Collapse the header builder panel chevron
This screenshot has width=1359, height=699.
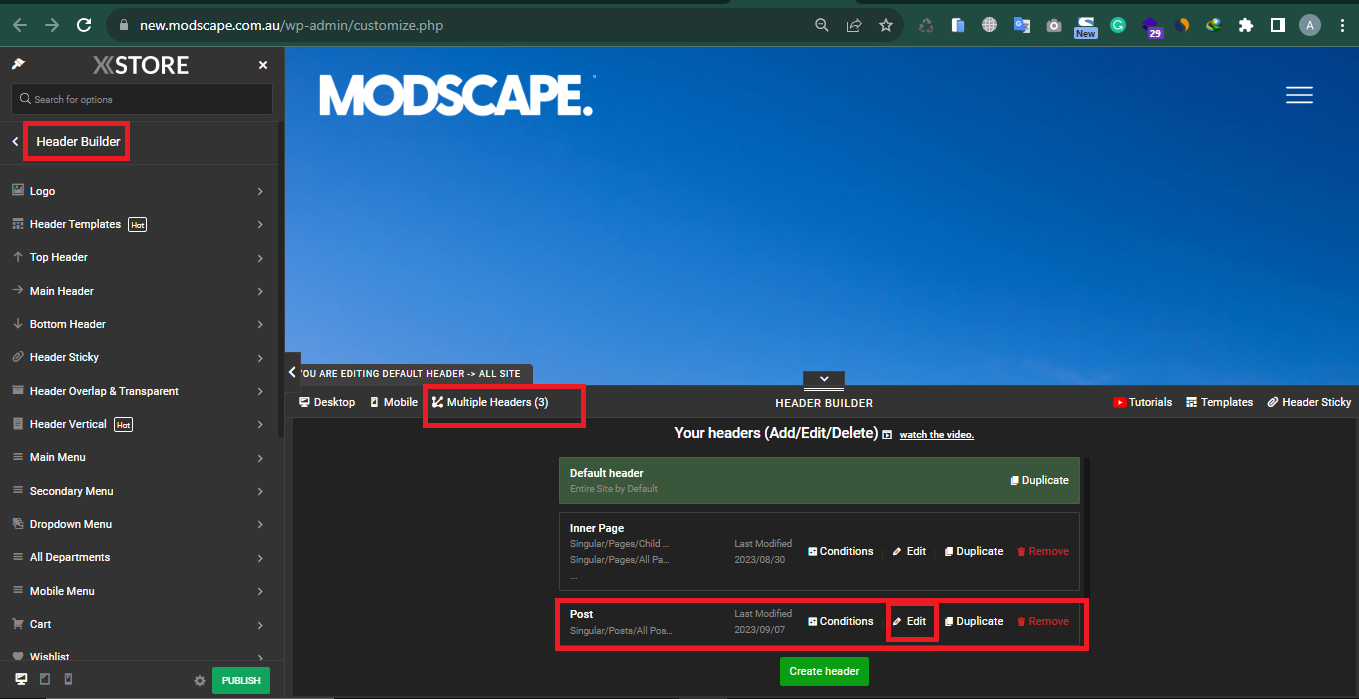pyautogui.click(x=824, y=379)
